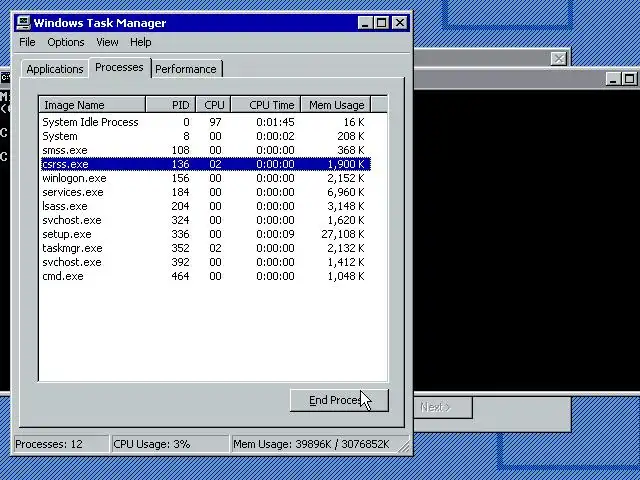Viewport: 640px width, 480px height.
Task: Sort by Mem Usage column header
Action: point(336,105)
